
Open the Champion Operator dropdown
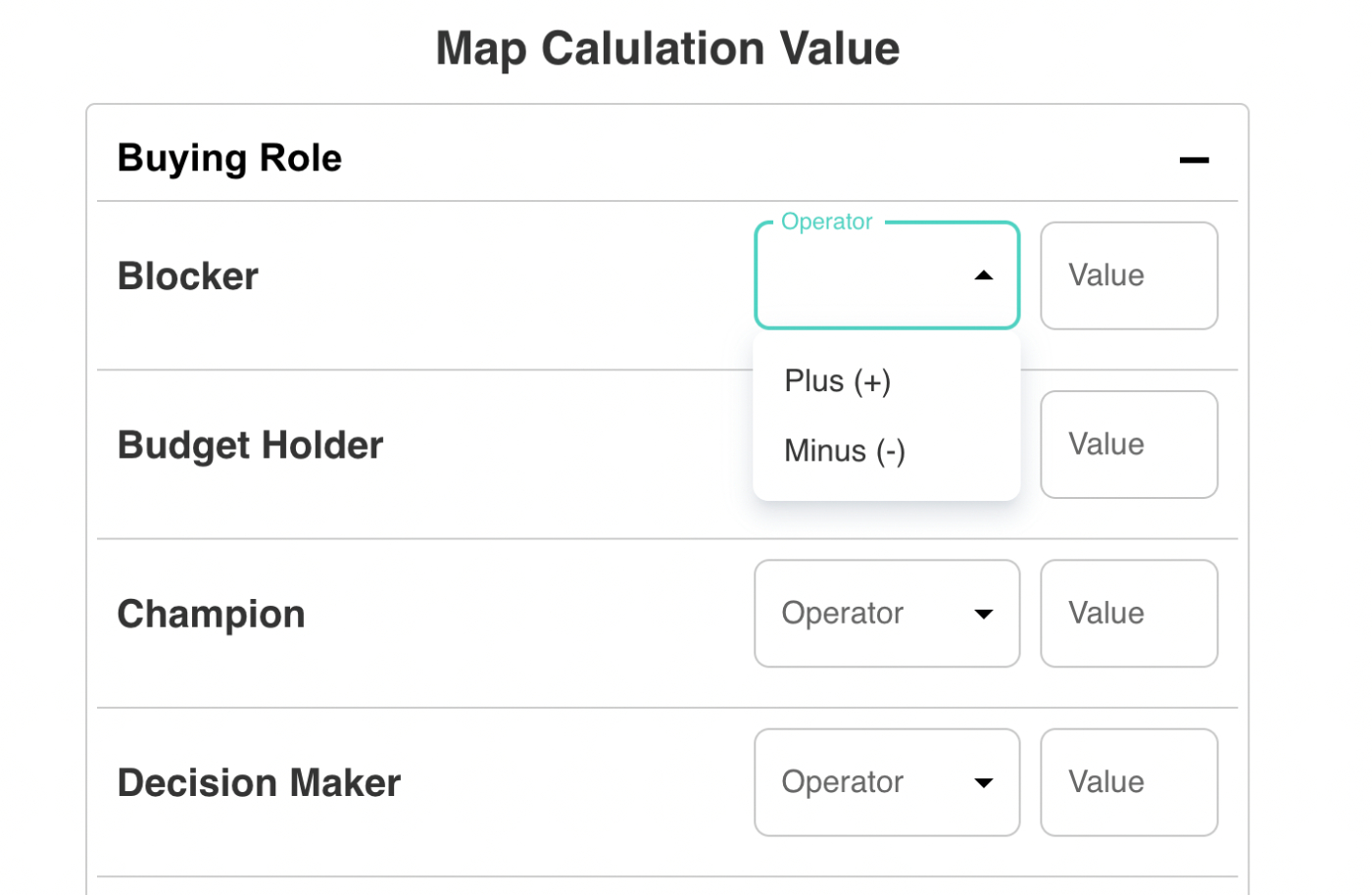coord(887,614)
